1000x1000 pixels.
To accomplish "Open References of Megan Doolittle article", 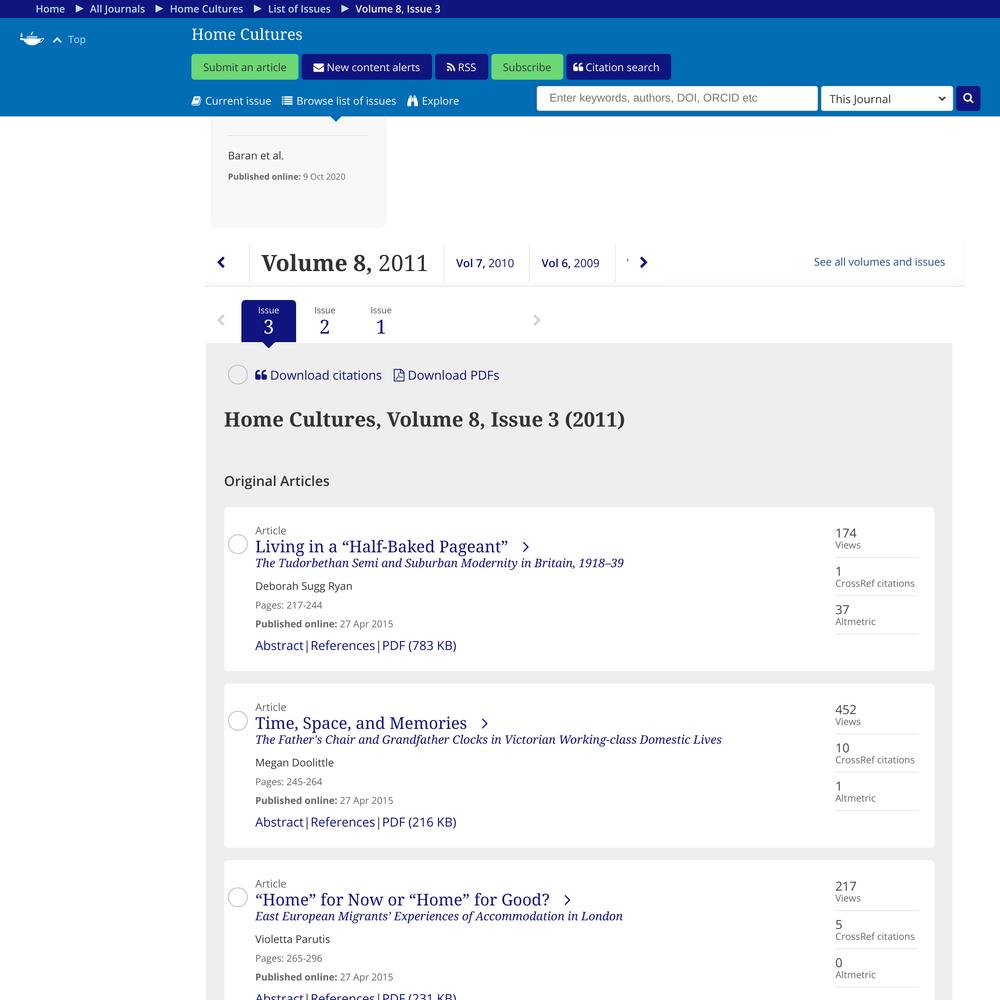I will (342, 822).
